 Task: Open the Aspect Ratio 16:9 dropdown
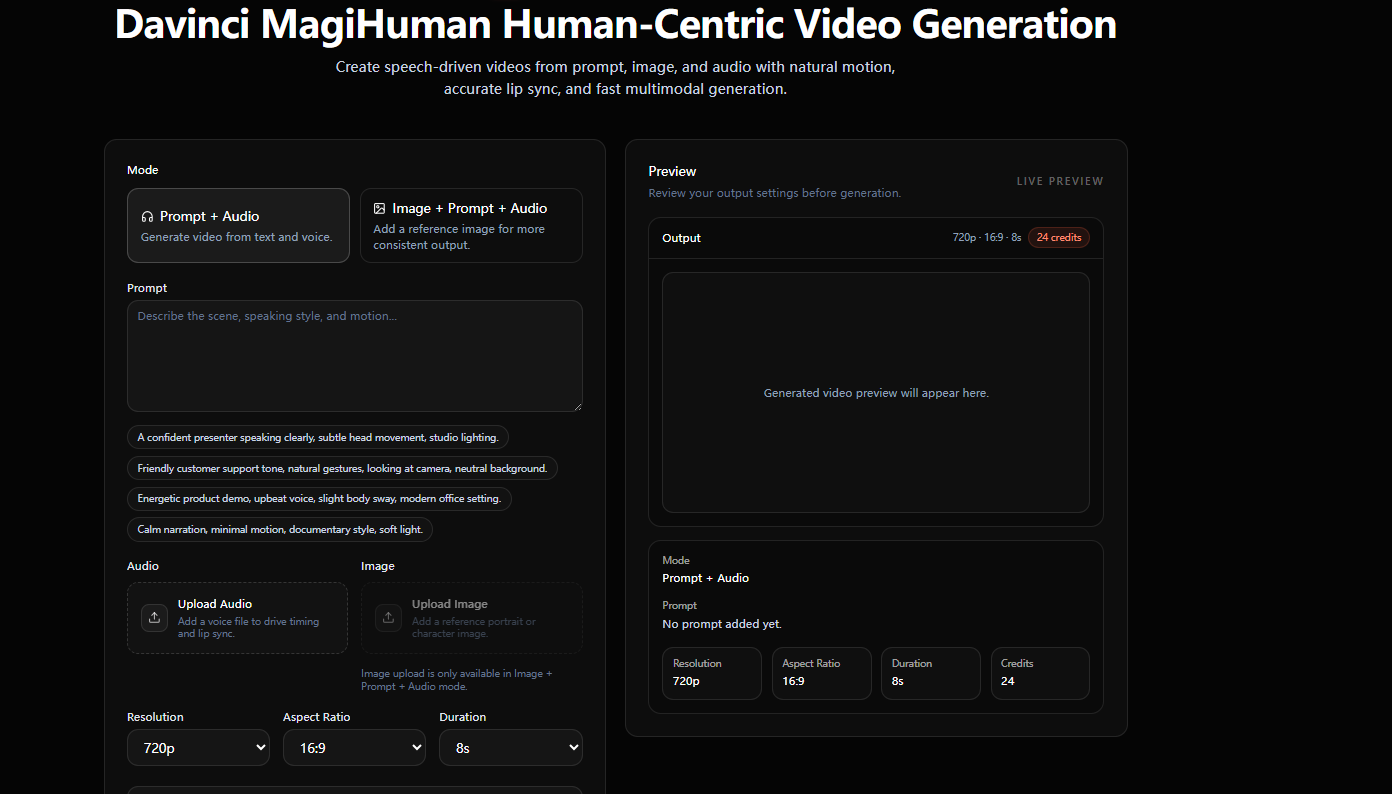354,747
